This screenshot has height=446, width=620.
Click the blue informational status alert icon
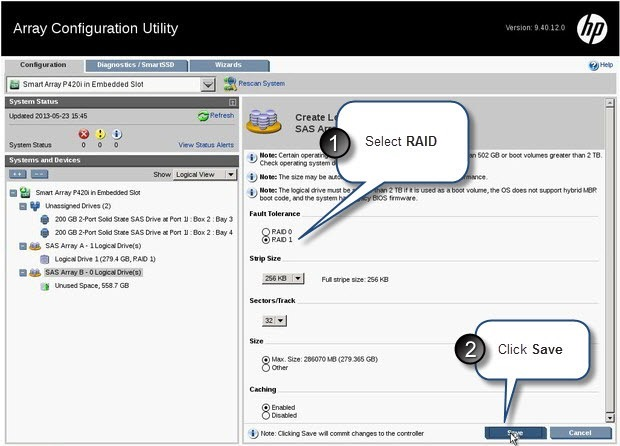point(116,134)
